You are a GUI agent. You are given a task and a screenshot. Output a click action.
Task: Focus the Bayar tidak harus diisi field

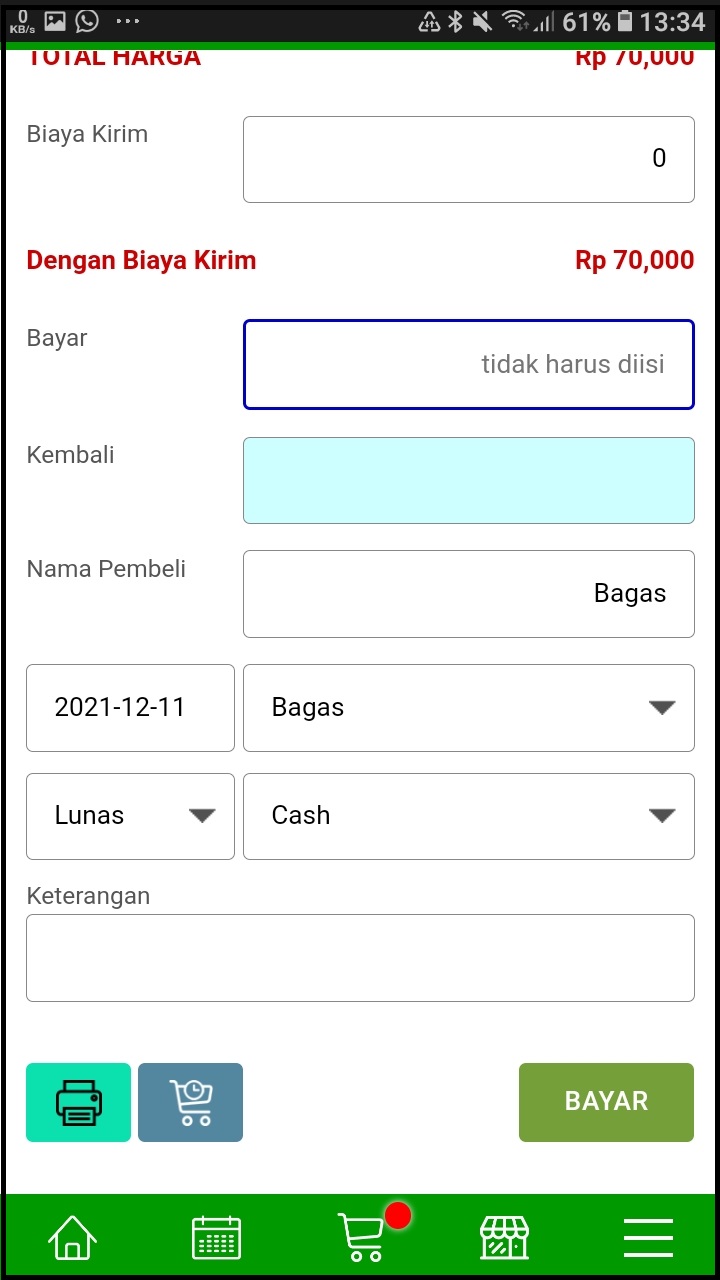(468, 364)
